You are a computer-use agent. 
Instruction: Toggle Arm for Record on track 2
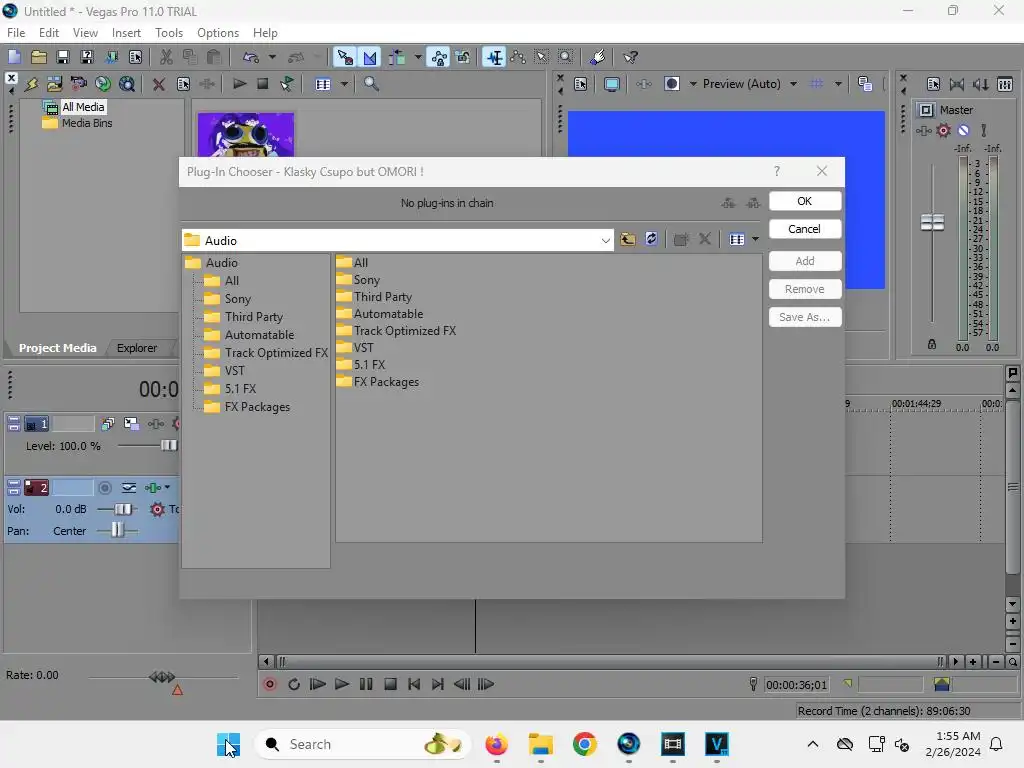(104, 488)
